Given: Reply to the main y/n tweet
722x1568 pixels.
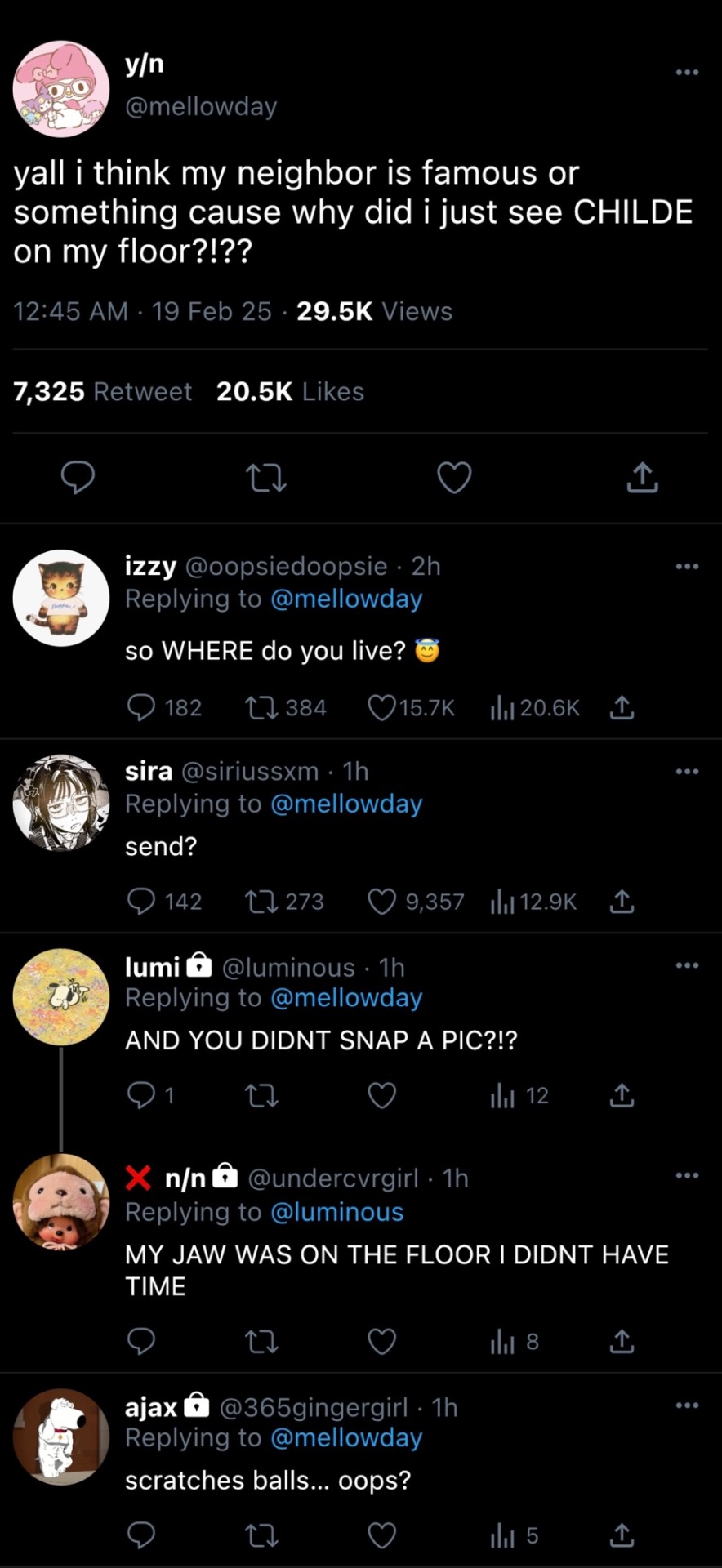Looking at the screenshot, I should 78,477.
